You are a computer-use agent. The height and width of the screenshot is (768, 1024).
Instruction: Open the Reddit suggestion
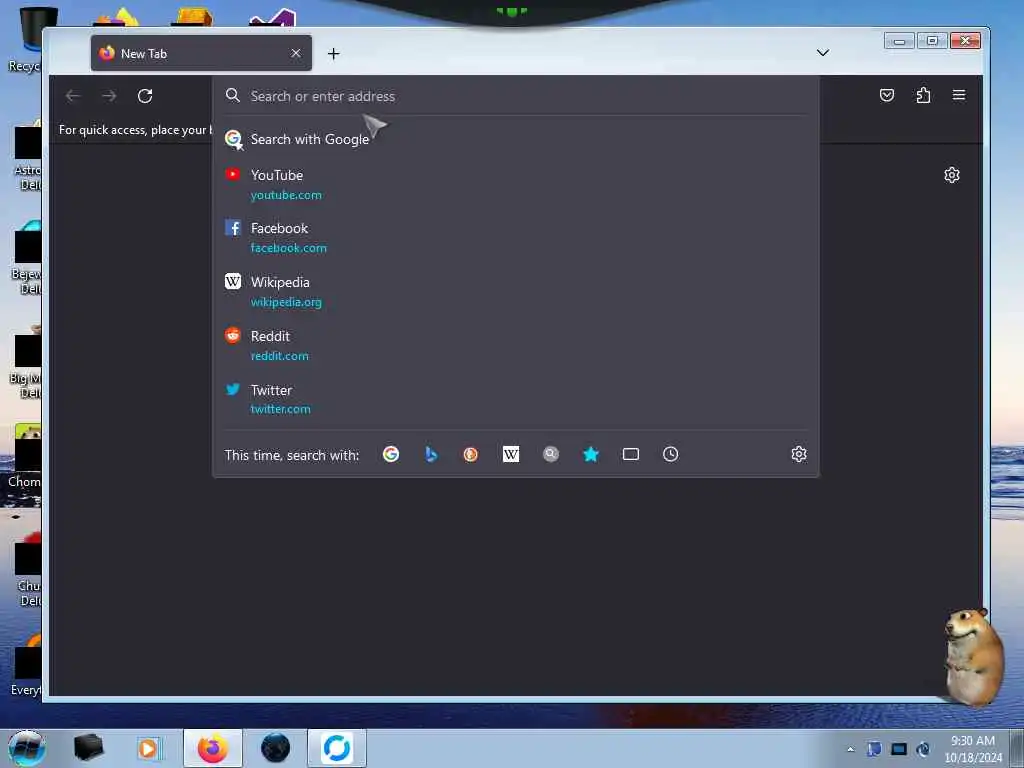click(516, 345)
